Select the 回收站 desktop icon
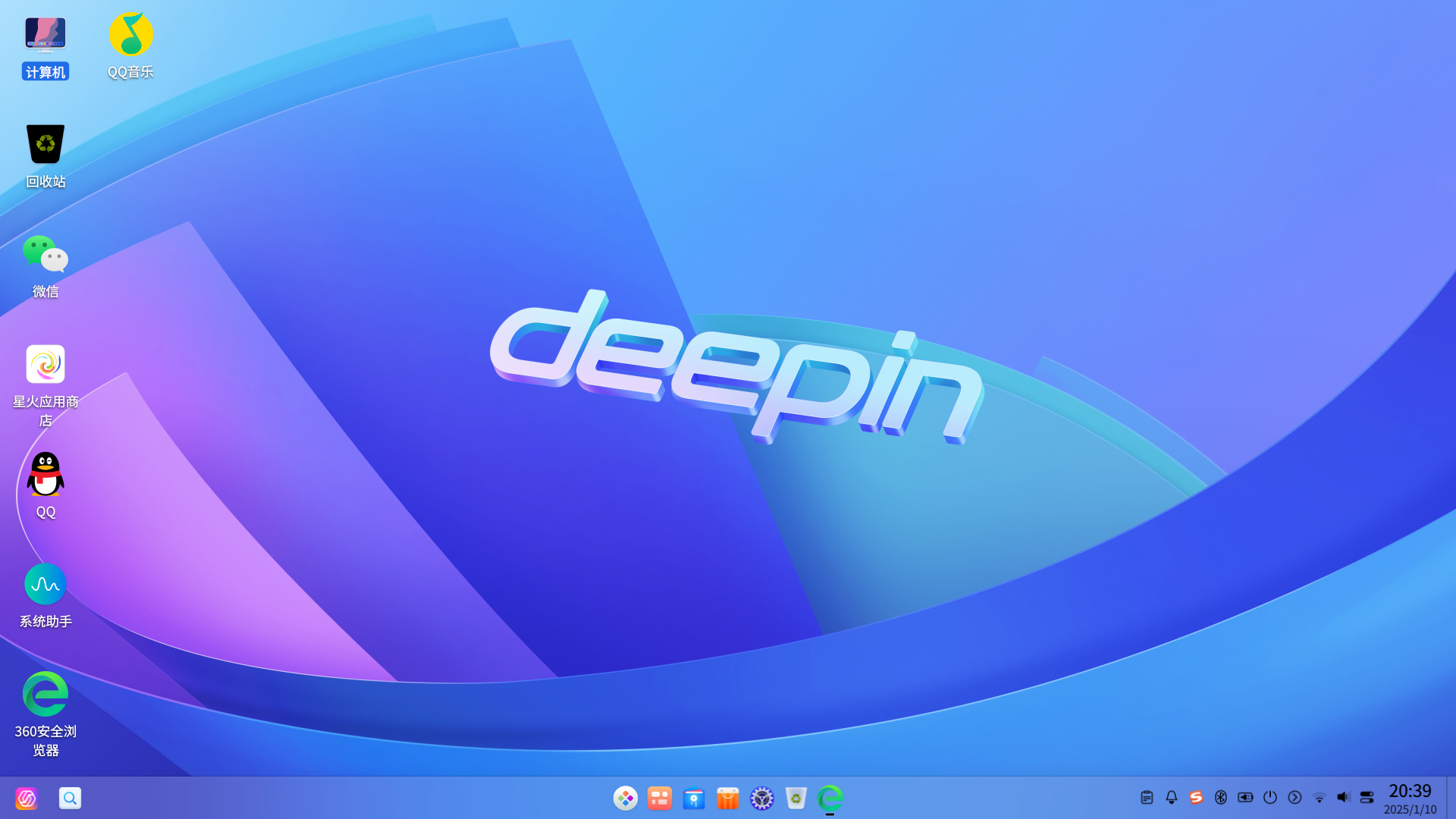This screenshot has width=1456, height=819. pos(45,156)
